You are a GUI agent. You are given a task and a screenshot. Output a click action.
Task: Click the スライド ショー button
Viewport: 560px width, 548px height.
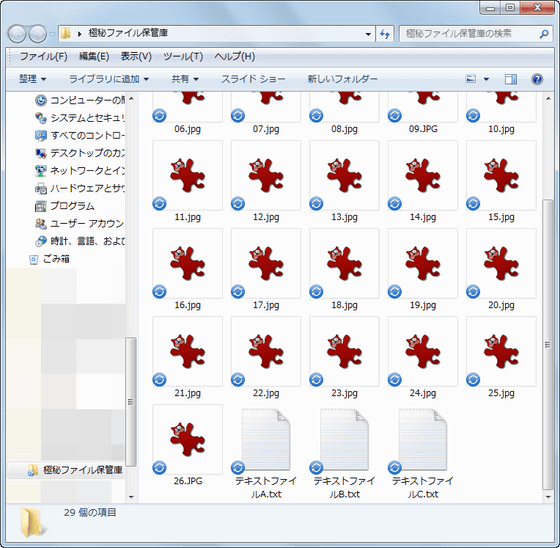pyautogui.click(x=253, y=79)
